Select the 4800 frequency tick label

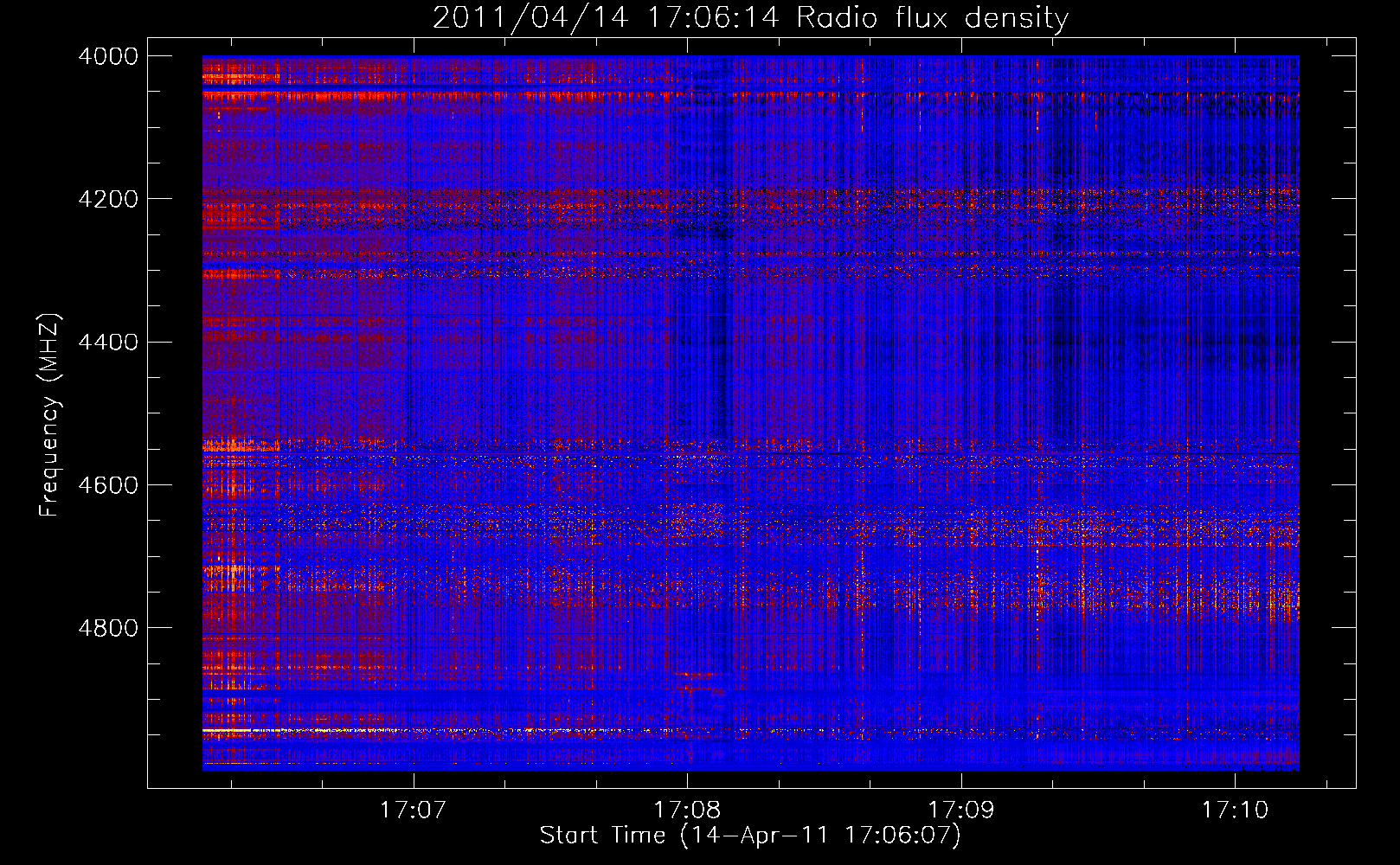[x=108, y=627]
